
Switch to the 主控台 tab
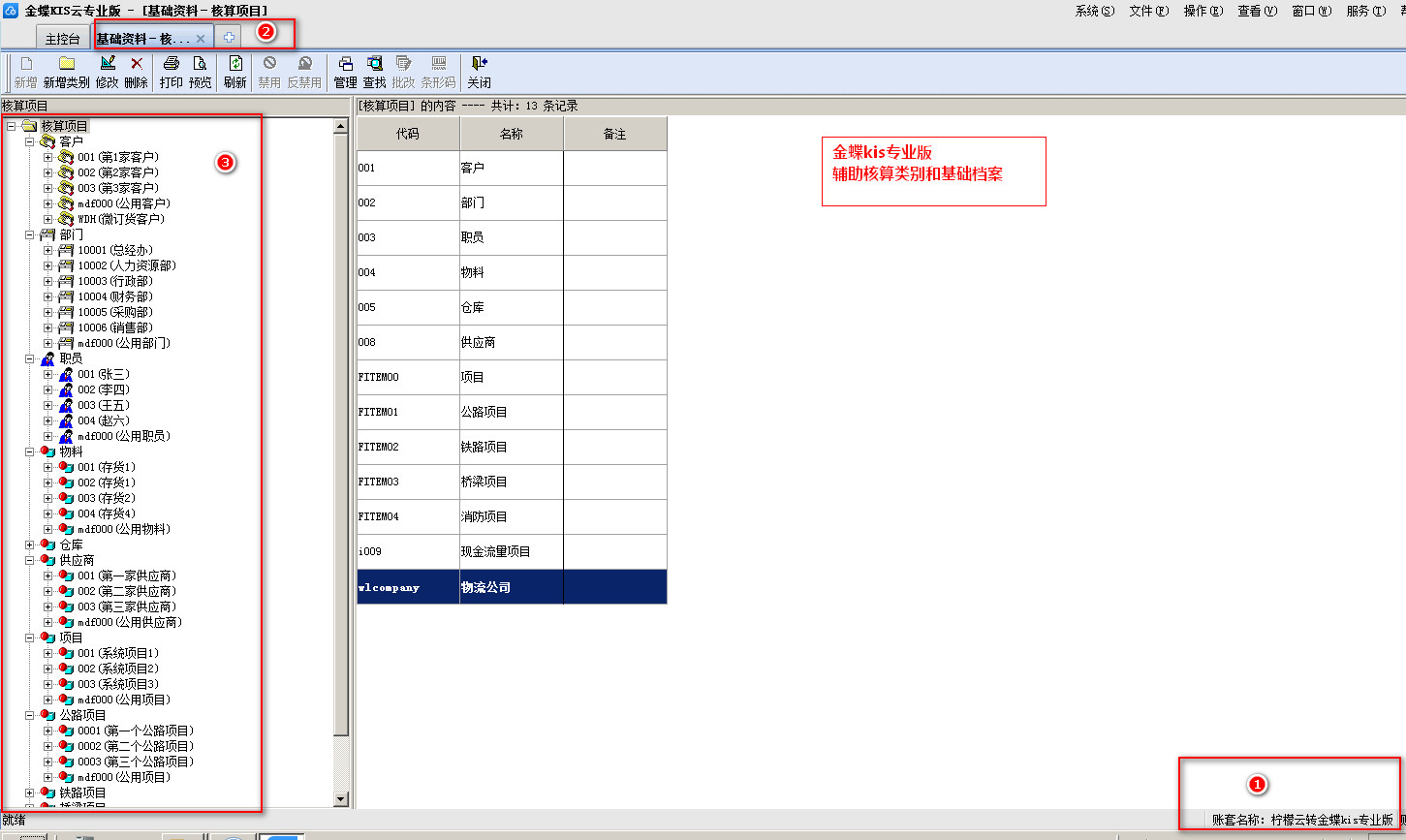(63, 39)
